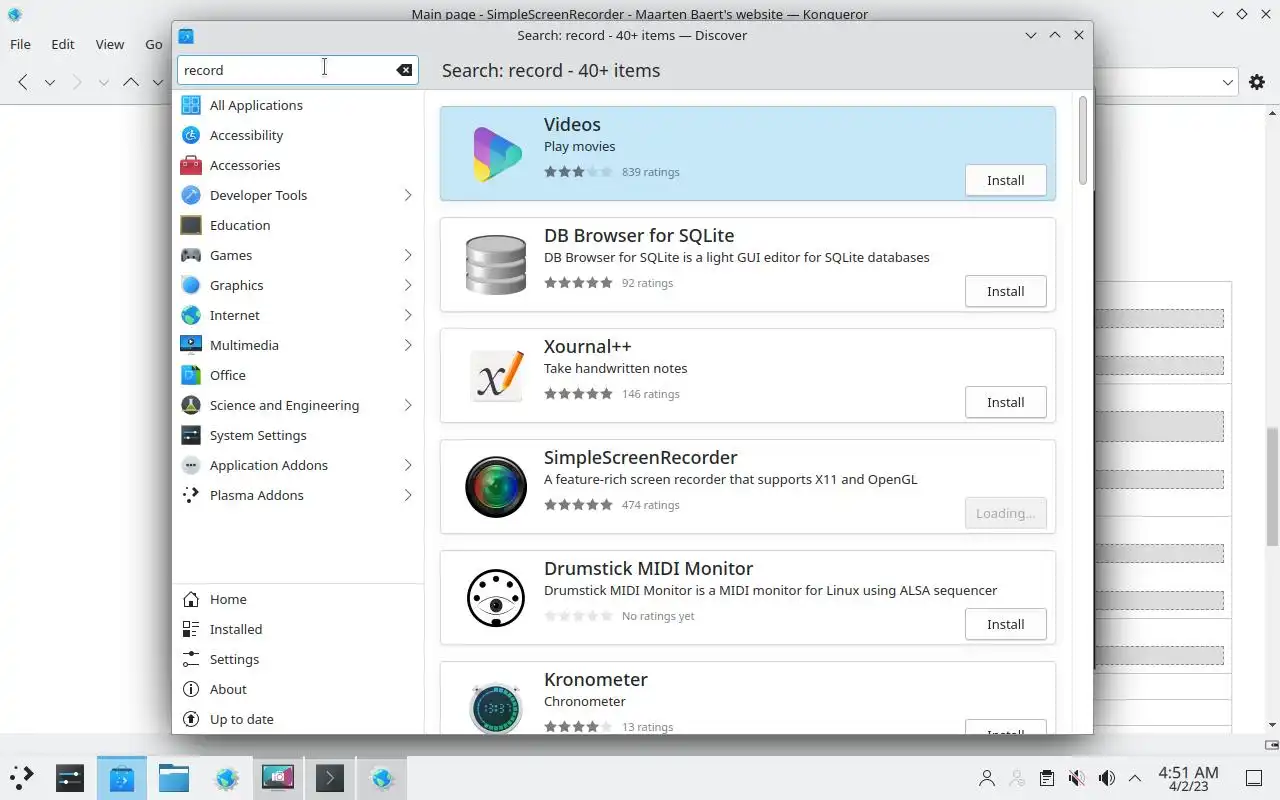The width and height of the screenshot is (1280, 800).
Task: Install Xournal++
Action: tap(1005, 402)
